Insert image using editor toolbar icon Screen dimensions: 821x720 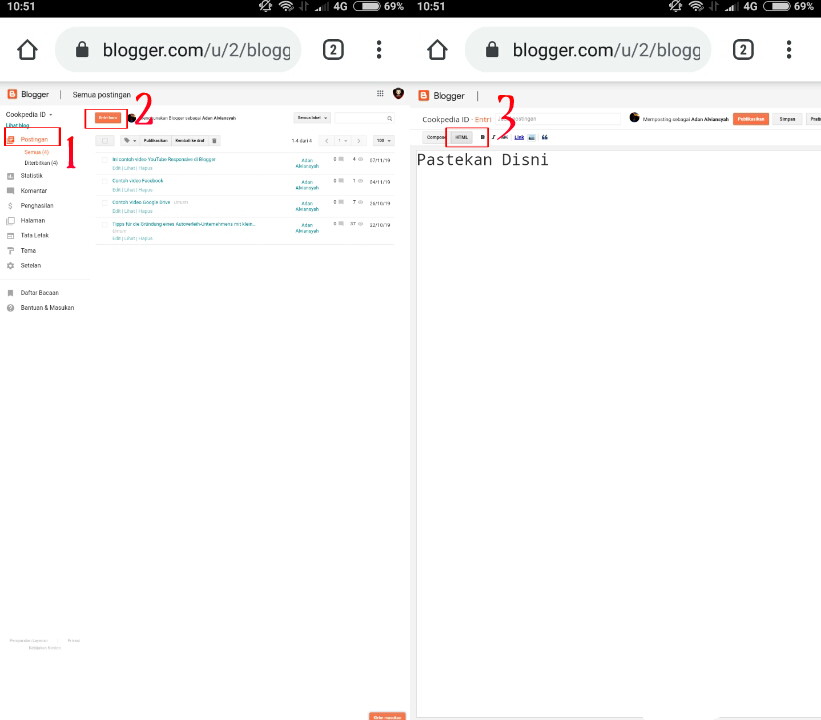click(531, 137)
